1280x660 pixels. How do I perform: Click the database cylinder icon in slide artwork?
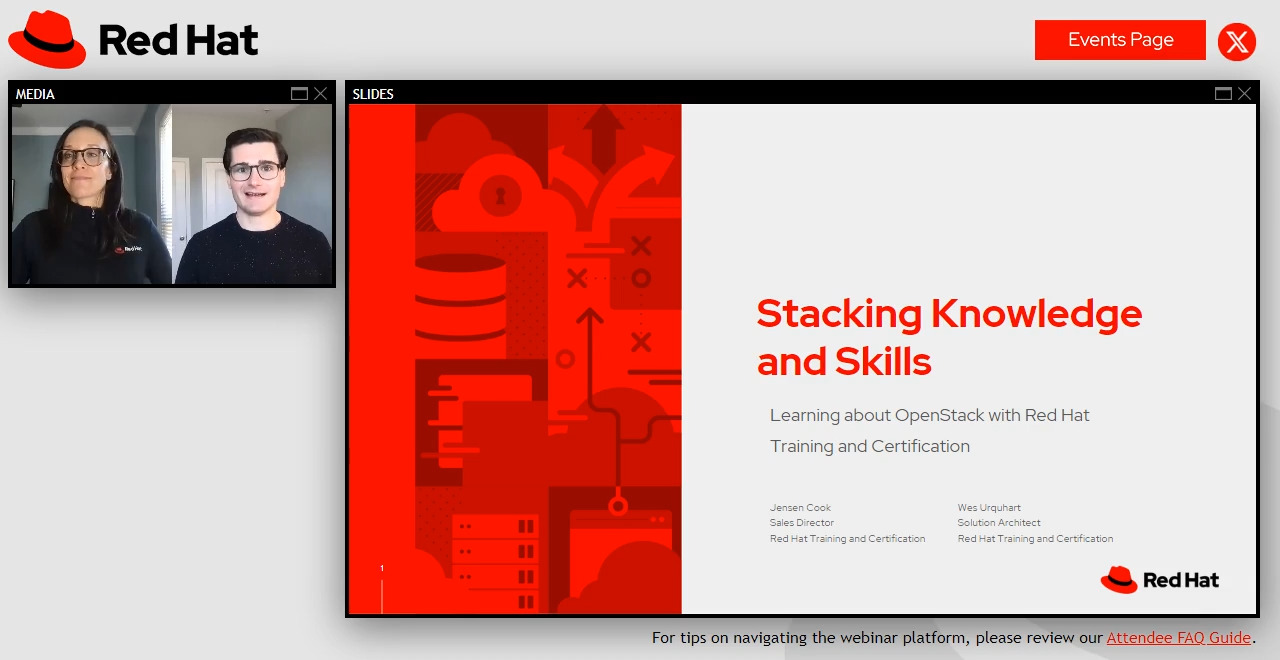tap(460, 297)
